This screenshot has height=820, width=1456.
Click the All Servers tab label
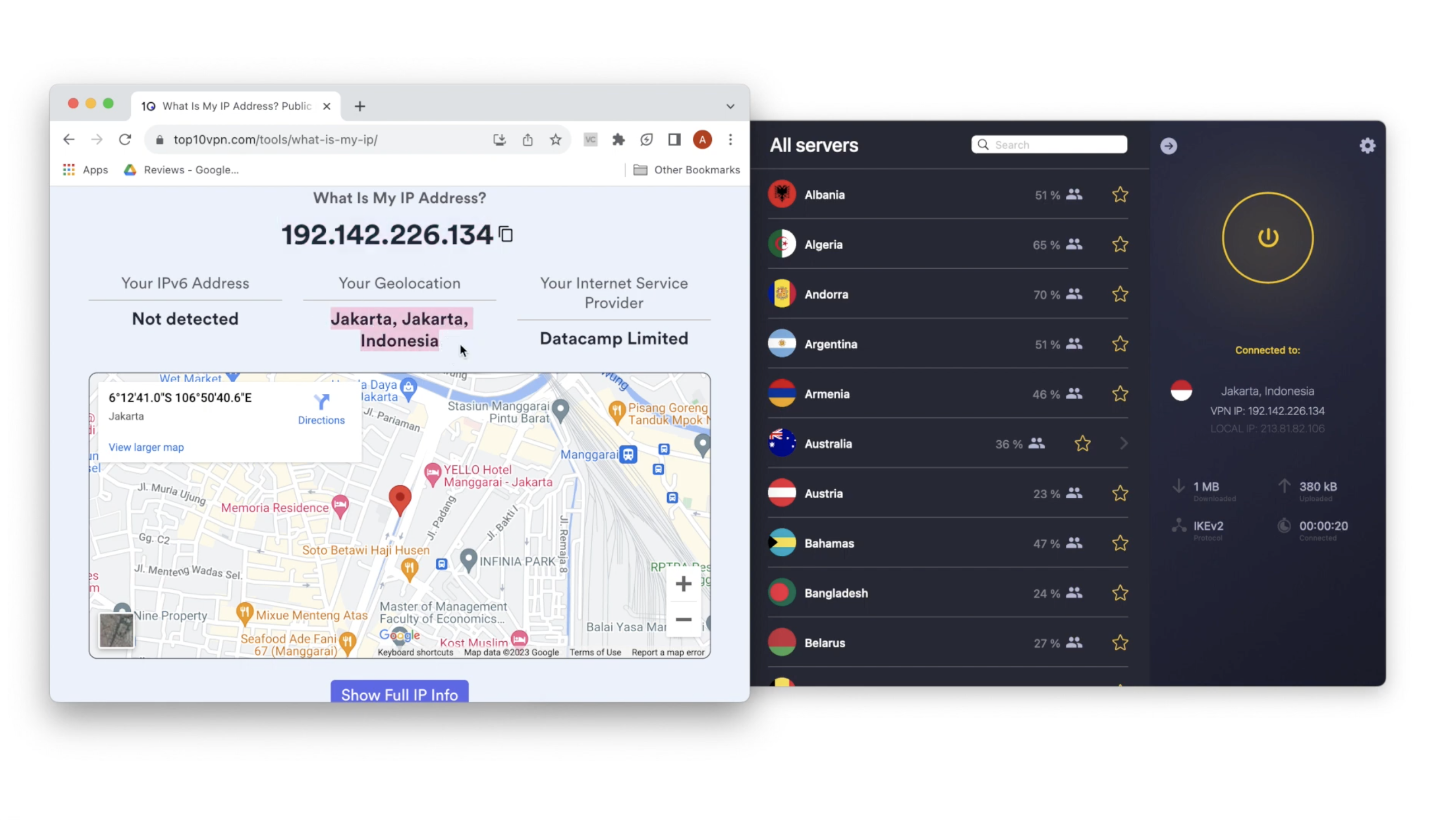813,145
